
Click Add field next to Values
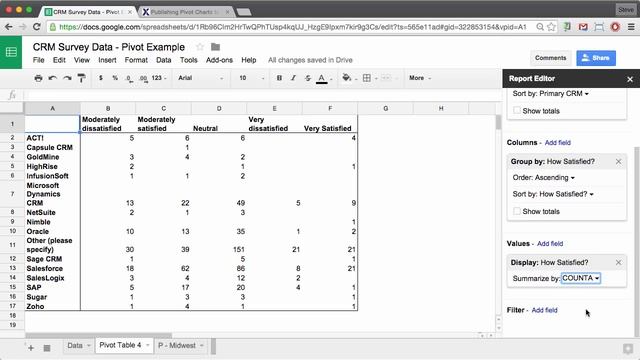click(x=550, y=243)
